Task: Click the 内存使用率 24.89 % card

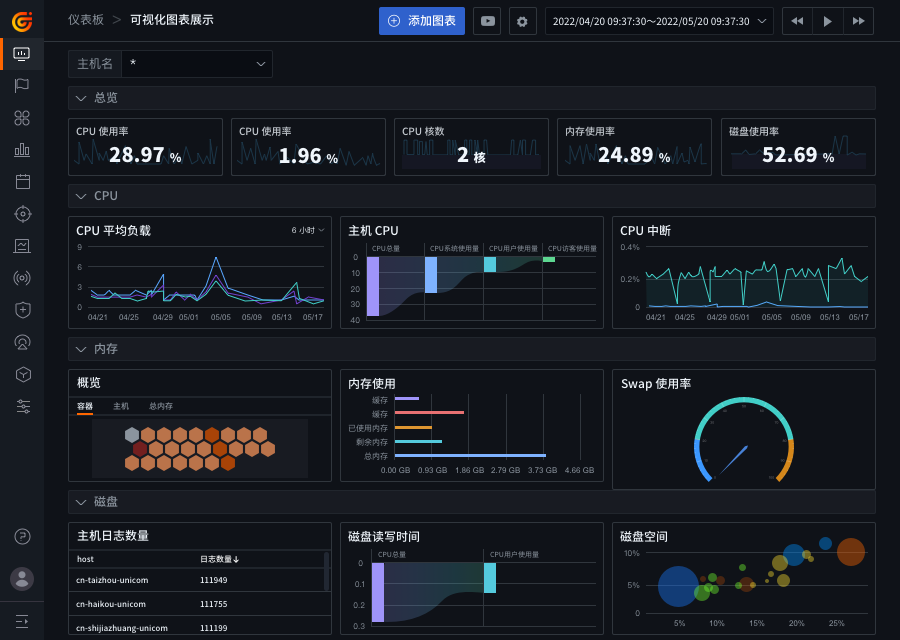Action: coord(634,147)
